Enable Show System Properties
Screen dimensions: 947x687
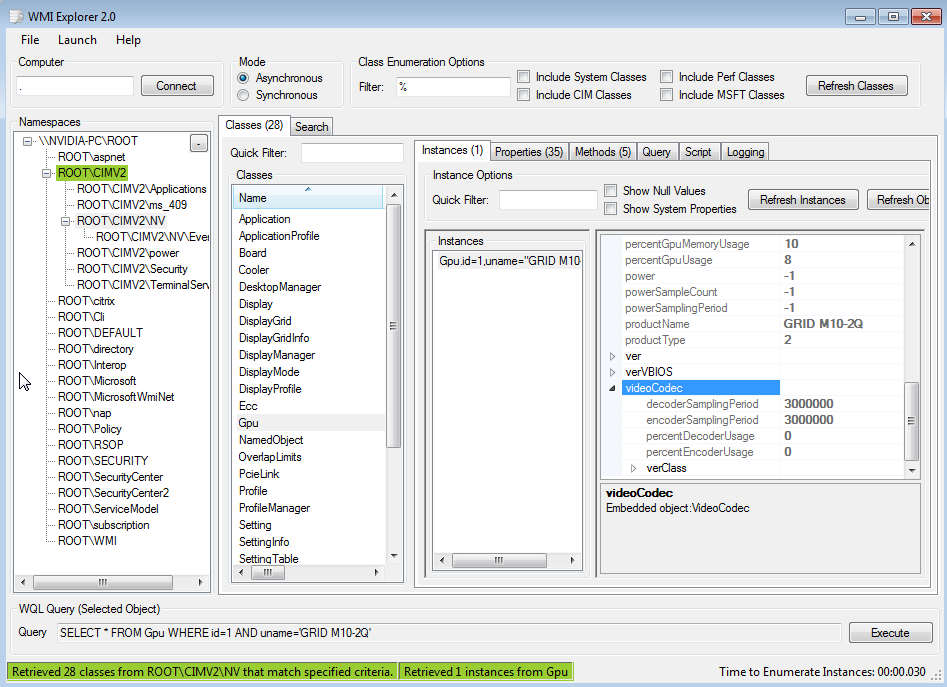[x=610, y=208]
